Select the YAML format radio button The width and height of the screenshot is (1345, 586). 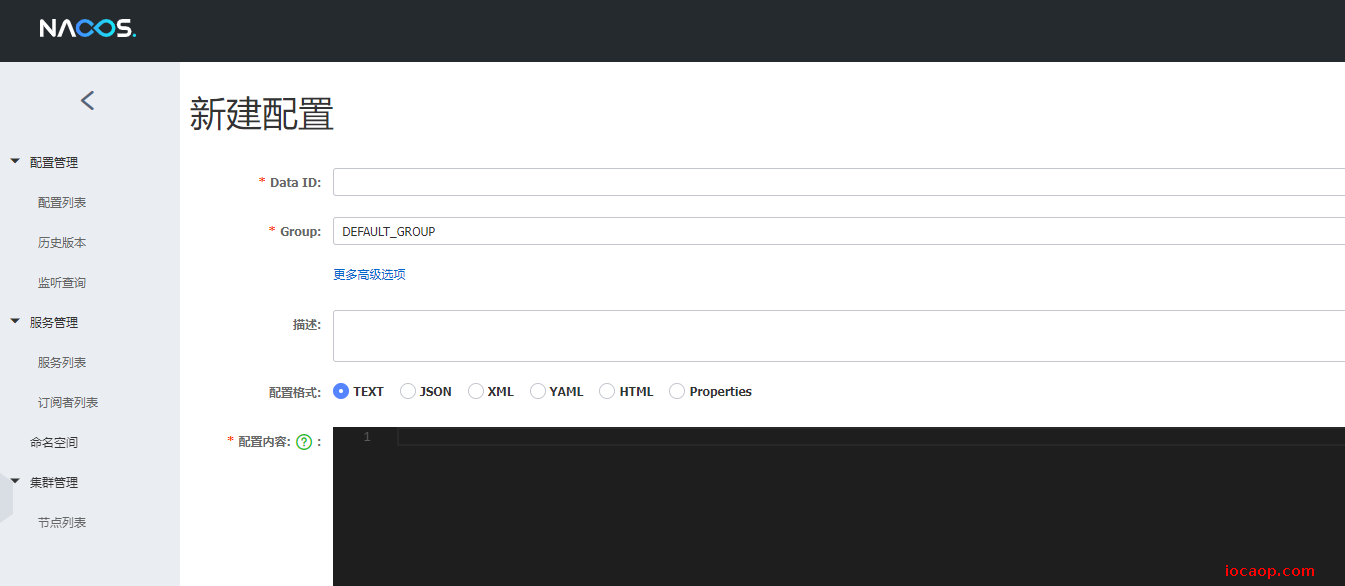538,391
